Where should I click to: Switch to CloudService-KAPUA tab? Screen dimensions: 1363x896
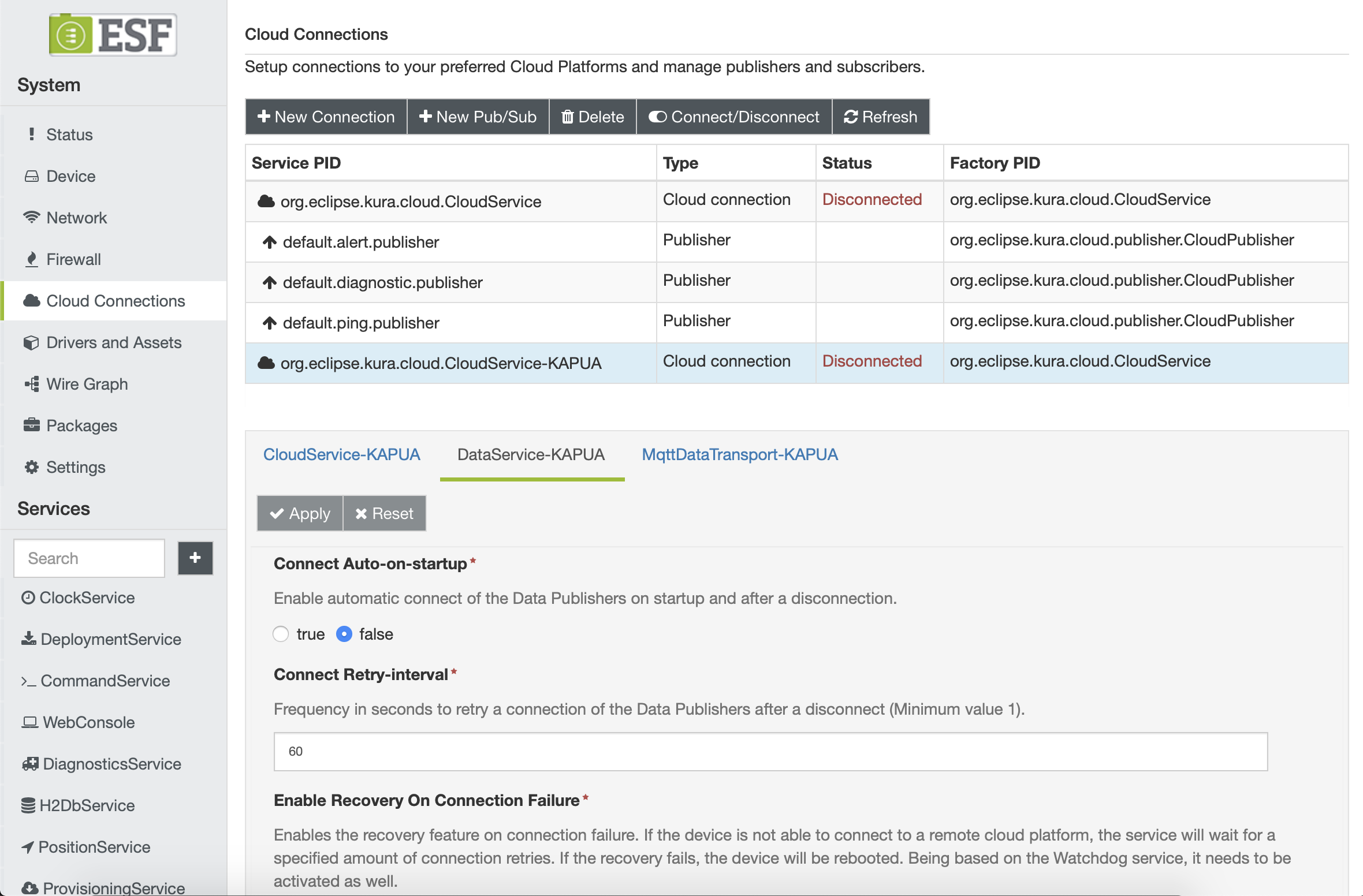[x=341, y=455]
